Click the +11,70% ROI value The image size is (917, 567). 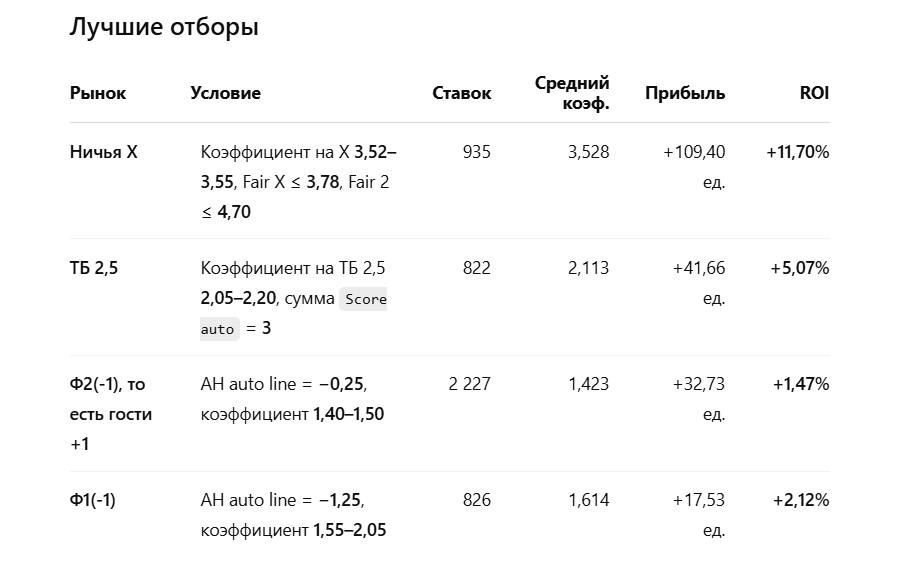click(x=798, y=152)
